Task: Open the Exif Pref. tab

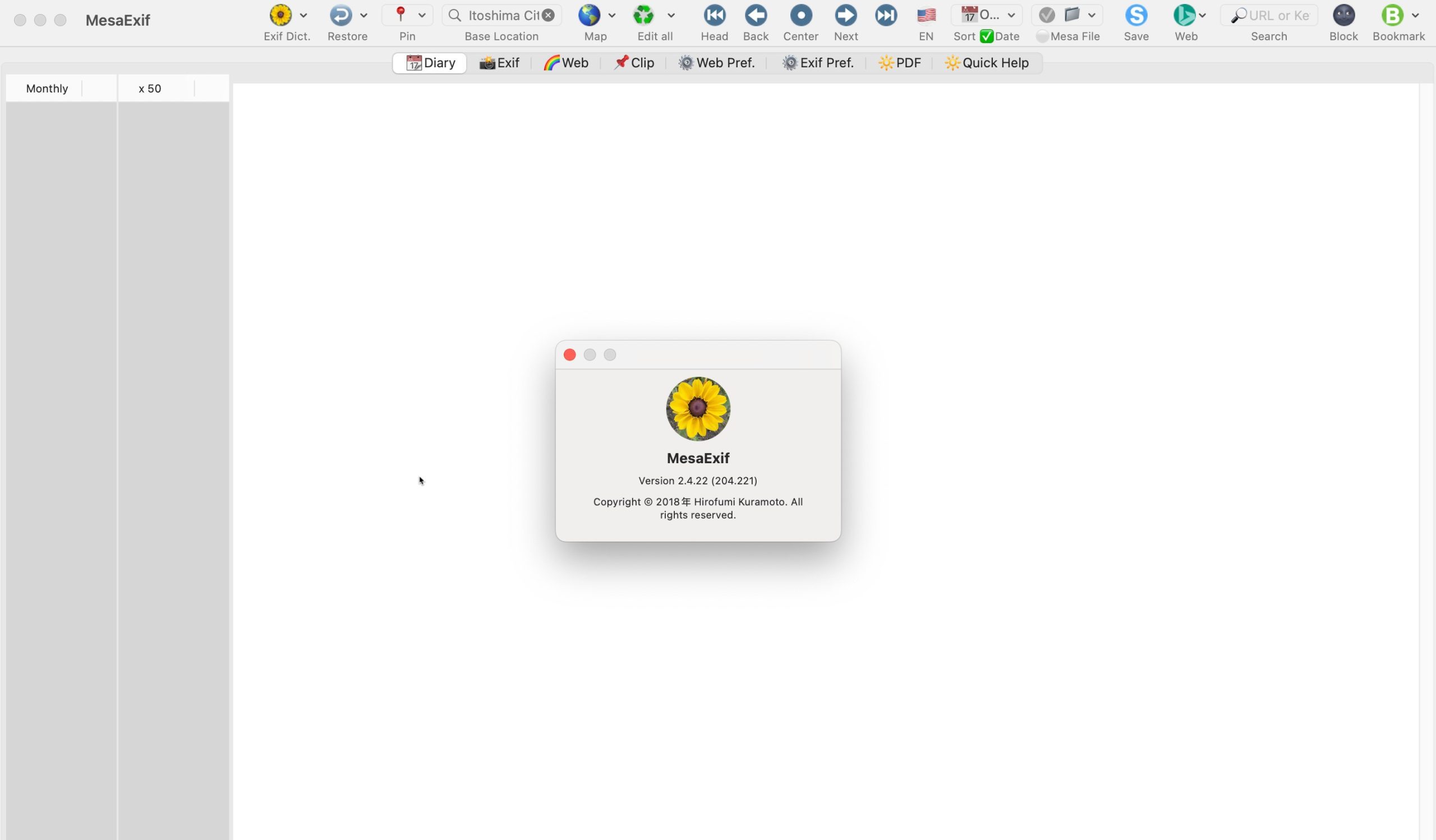Action: 817,63
